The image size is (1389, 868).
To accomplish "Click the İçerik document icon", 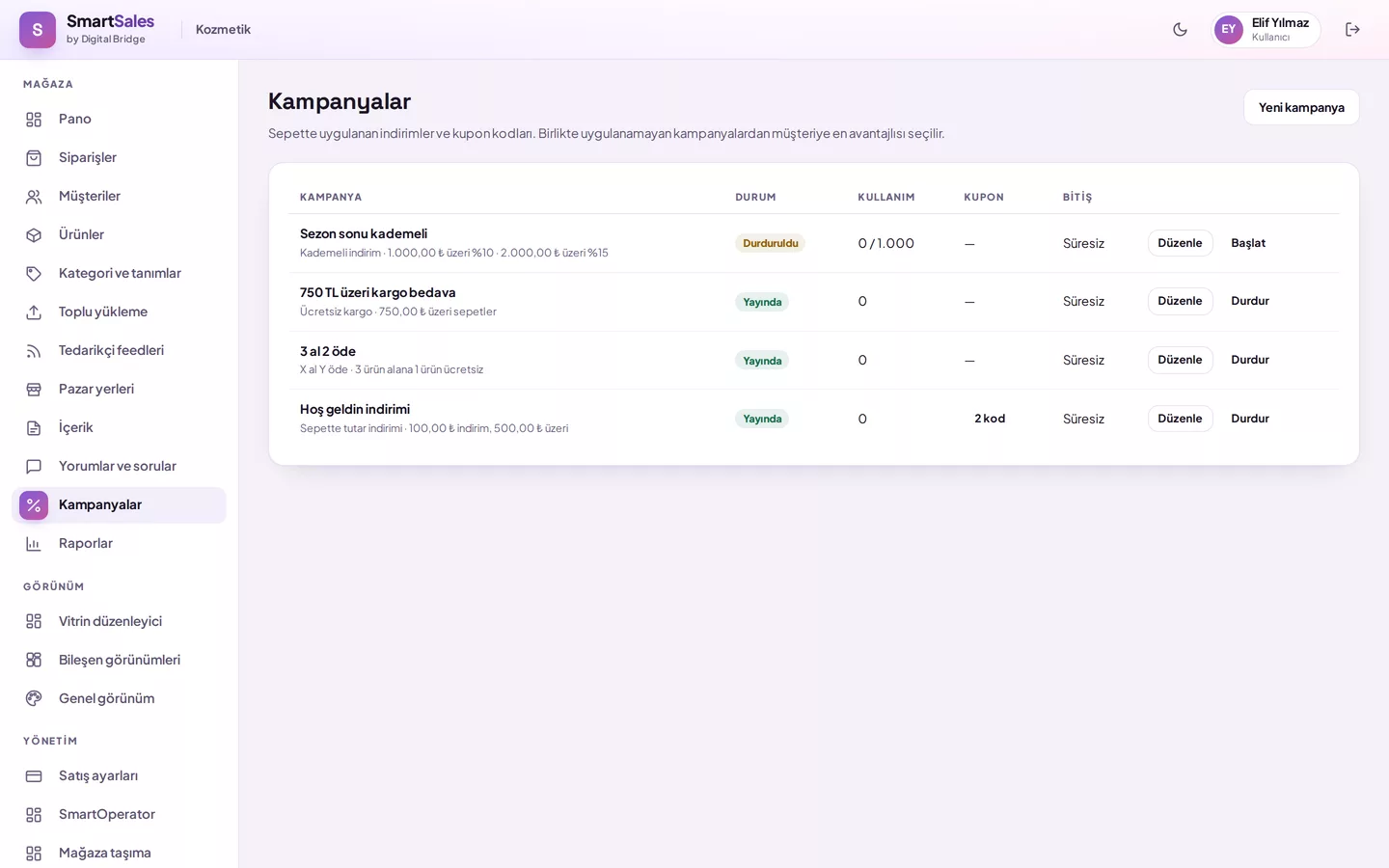I will coord(34,428).
